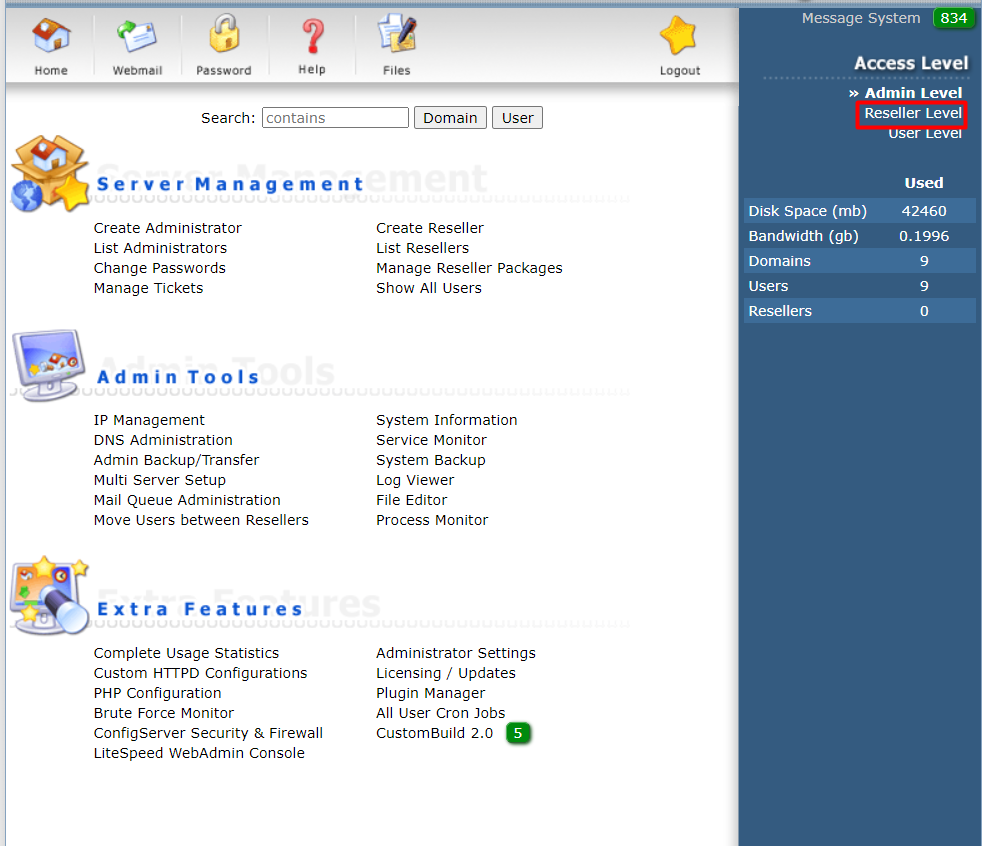Image resolution: width=982 pixels, height=846 pixels.
Task: Switch to Reseller Level access
Action: coord(913,114)
